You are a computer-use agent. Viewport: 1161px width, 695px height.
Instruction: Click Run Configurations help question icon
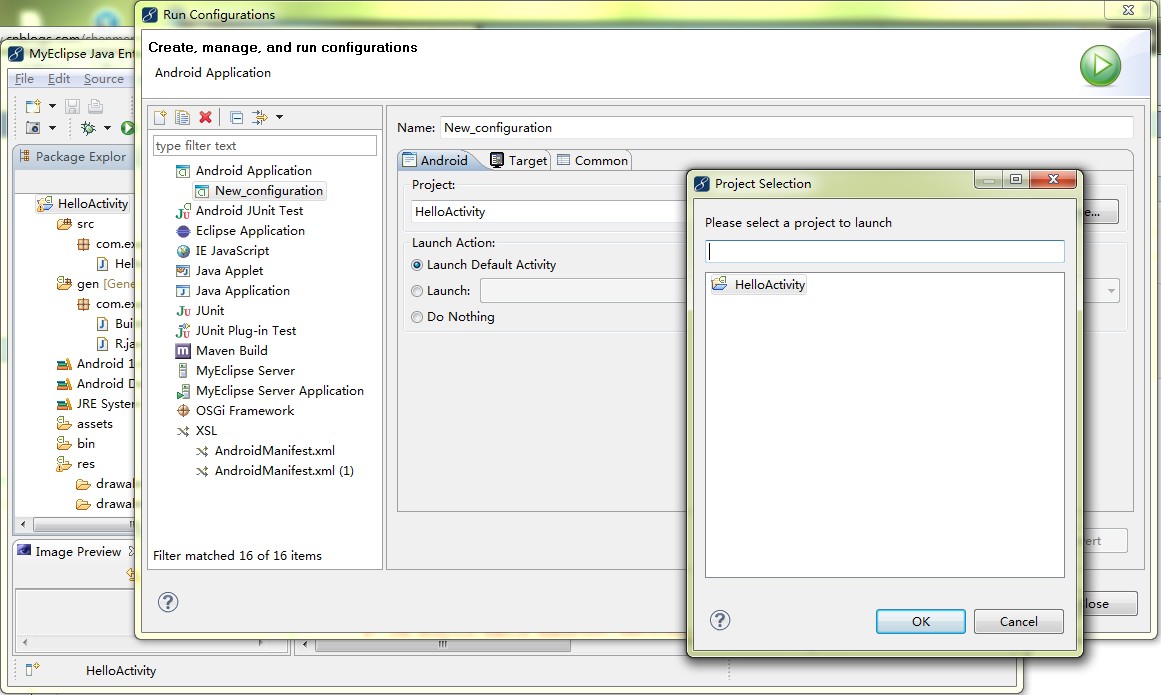[168, 602]
